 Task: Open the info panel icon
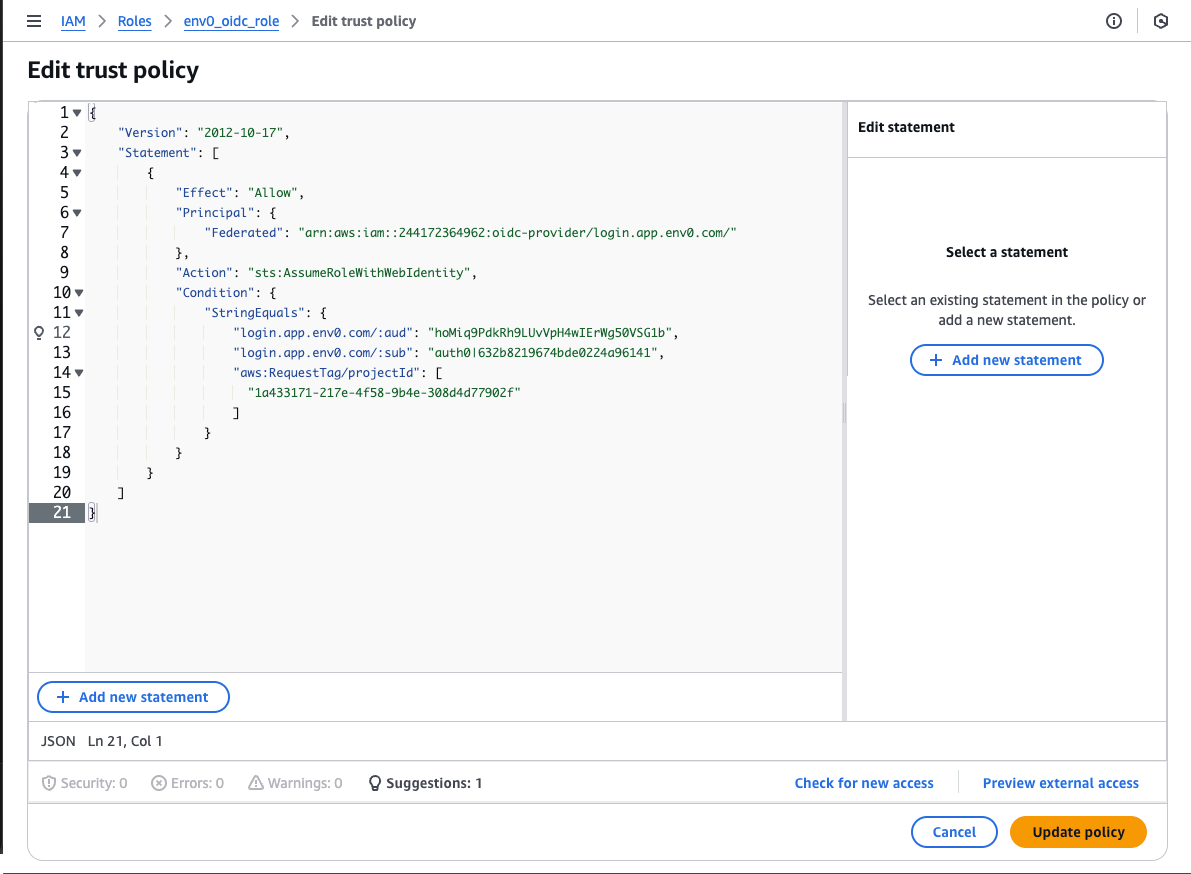[x=1114, y=21]
